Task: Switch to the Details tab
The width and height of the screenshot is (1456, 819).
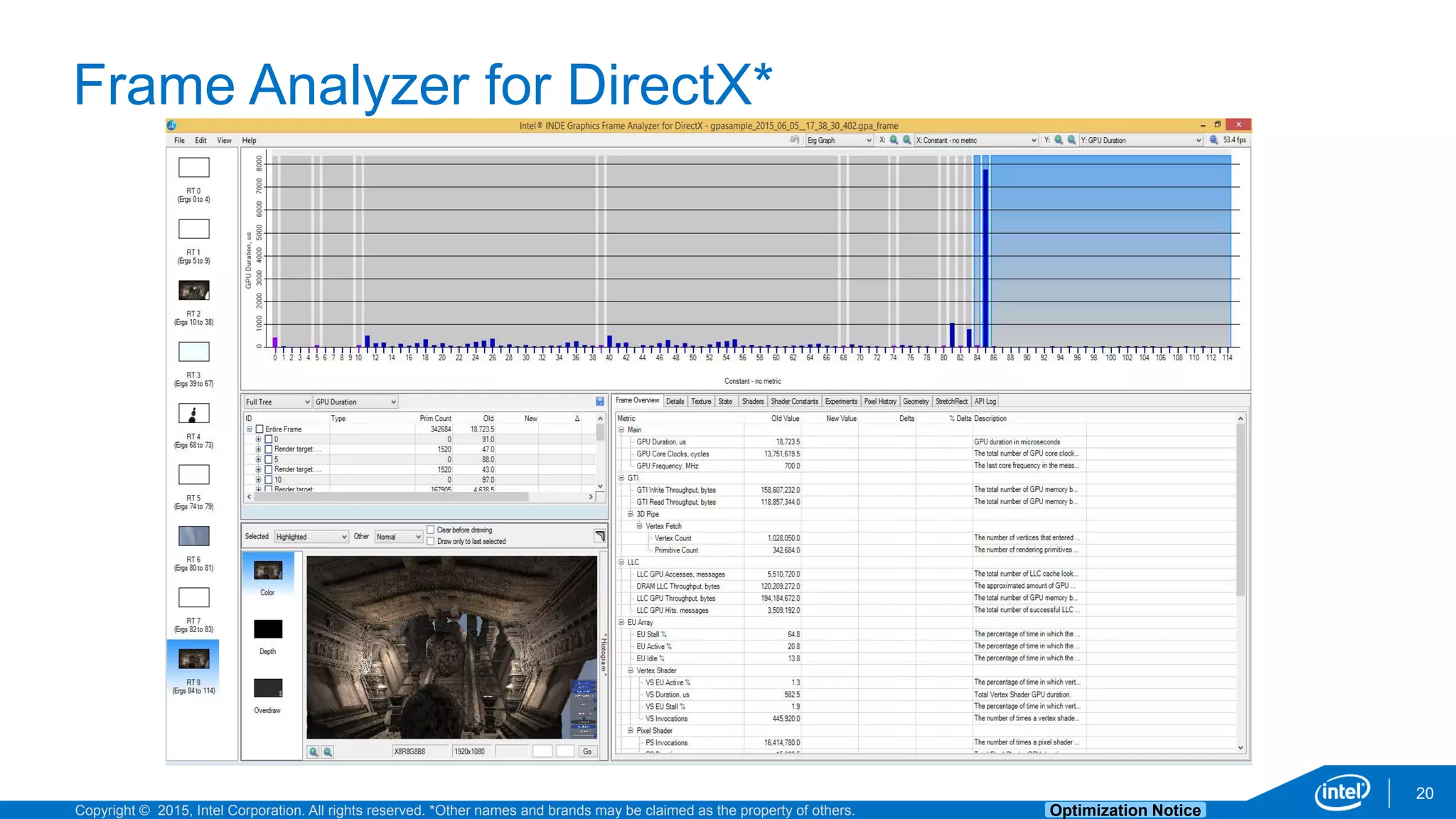Action: coord(675,402)
